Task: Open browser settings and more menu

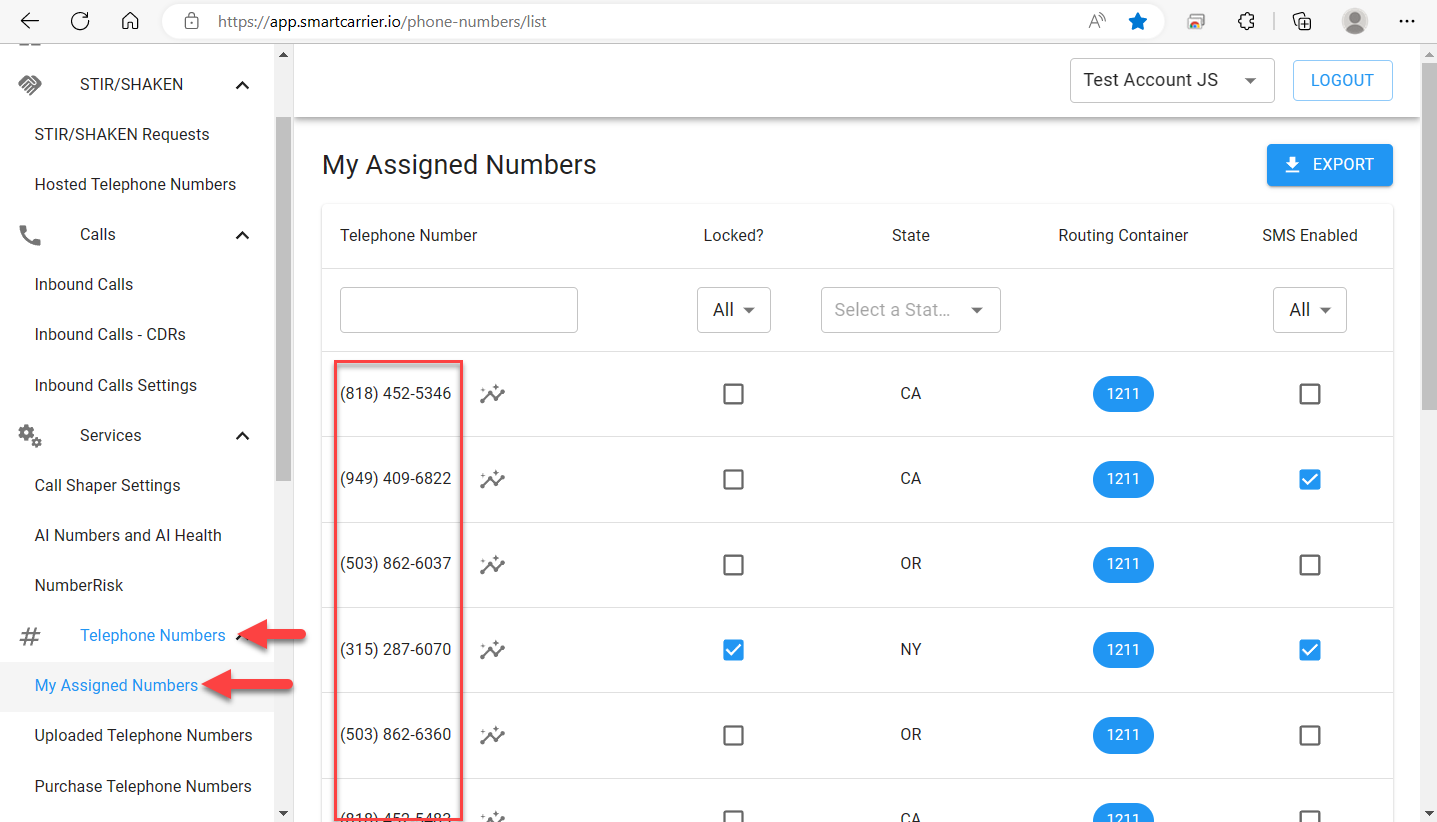Action: tap(1407, 21)
